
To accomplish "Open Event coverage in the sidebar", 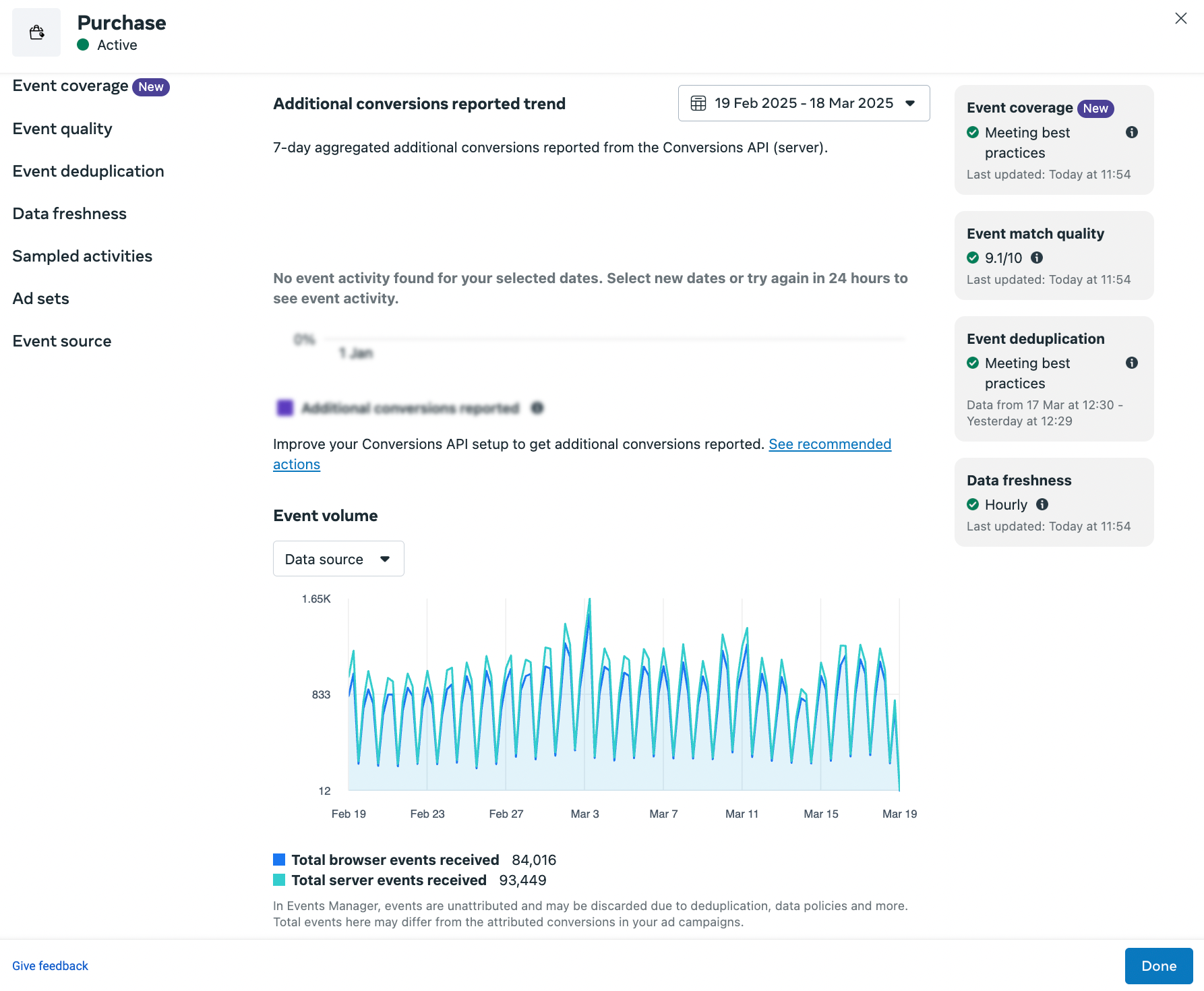I will [70, 86].
